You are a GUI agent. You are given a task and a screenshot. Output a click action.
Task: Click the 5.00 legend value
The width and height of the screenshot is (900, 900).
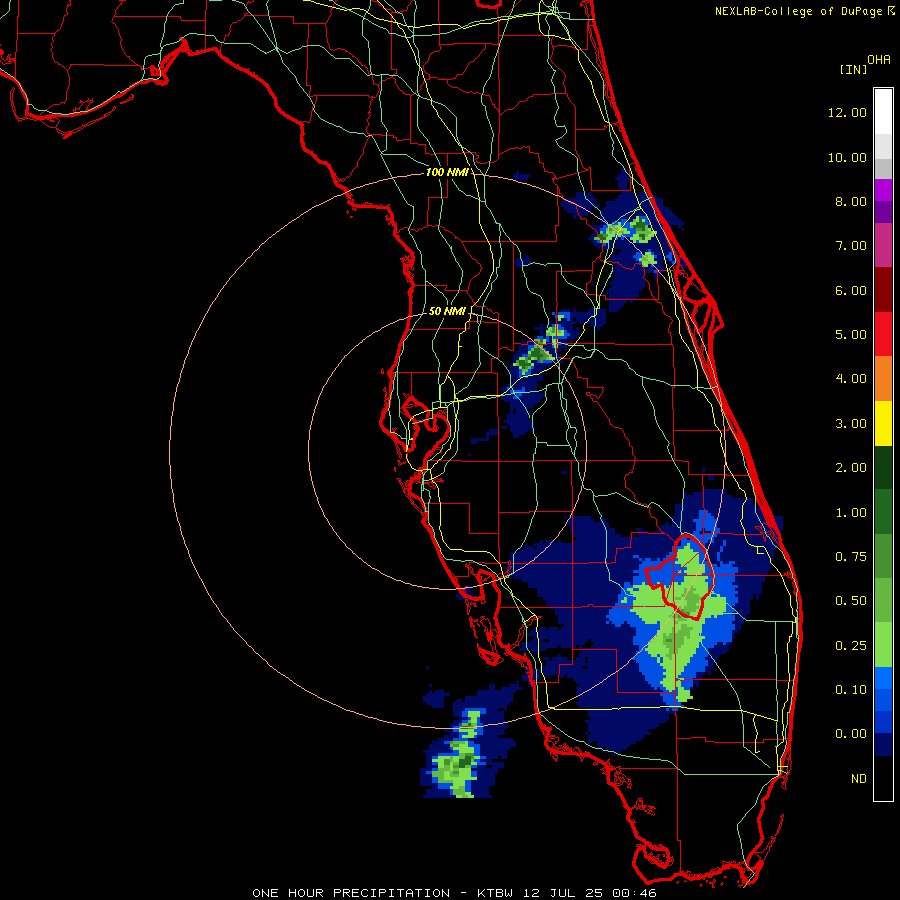(x=851, y=335)
